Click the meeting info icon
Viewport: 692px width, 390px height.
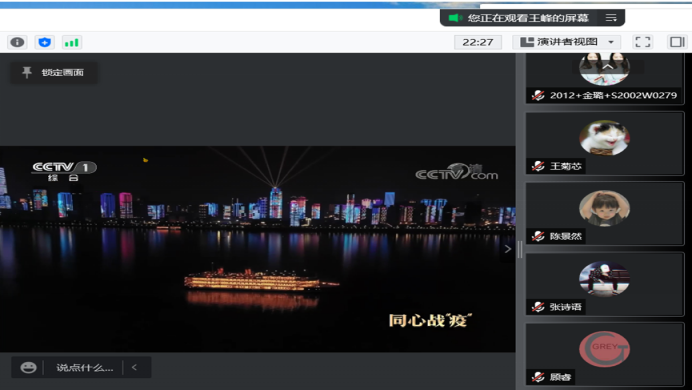click(17, 42)
